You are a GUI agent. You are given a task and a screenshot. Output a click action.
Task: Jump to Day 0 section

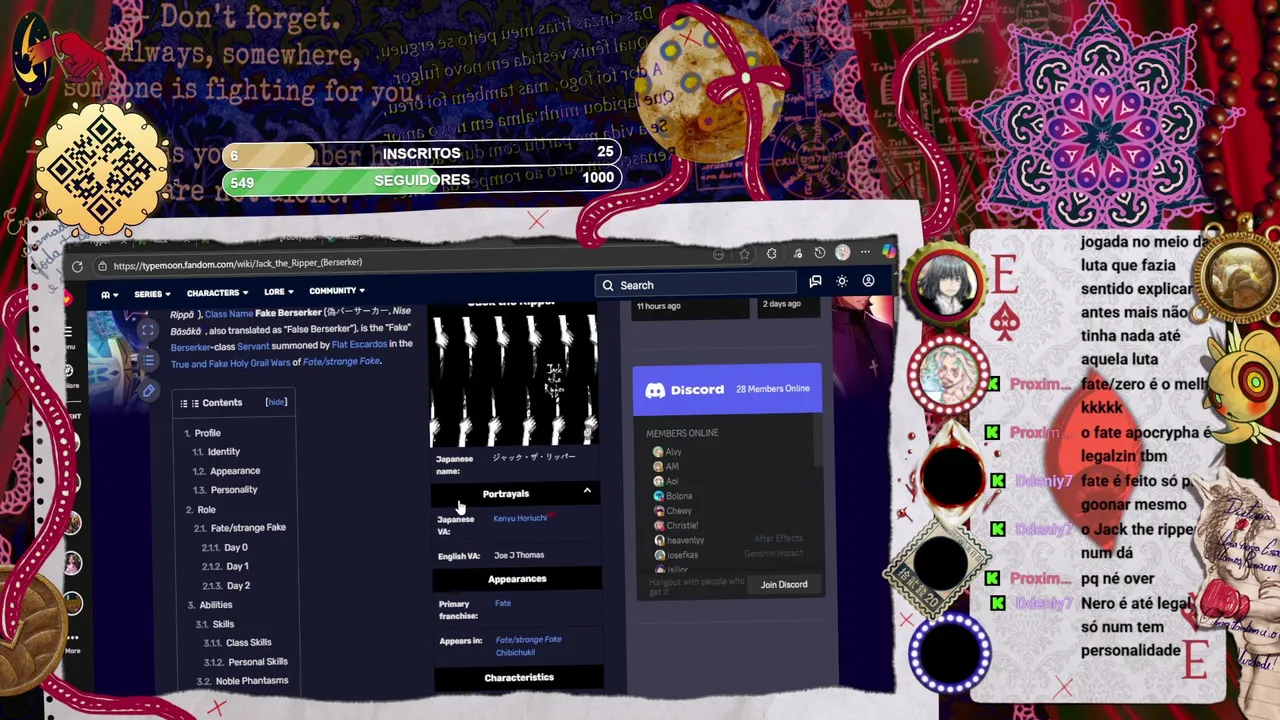tap(235, 548)
